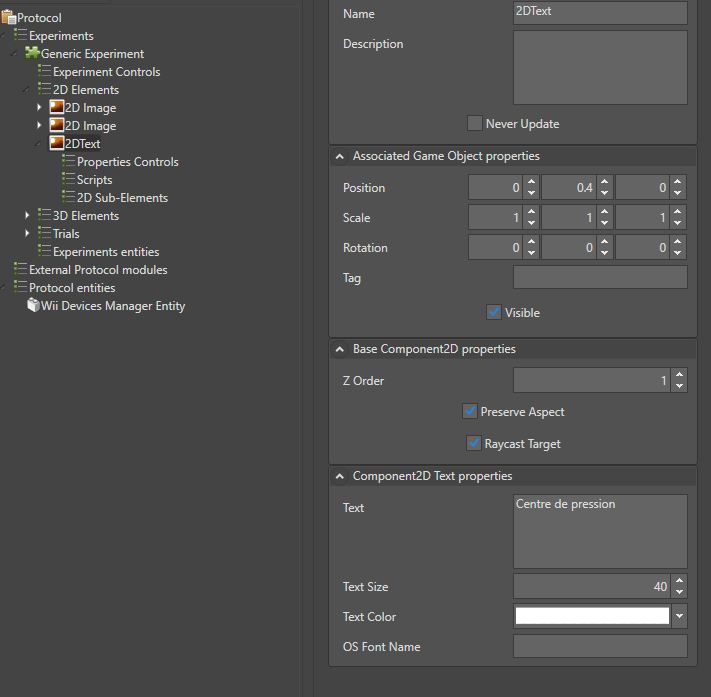This screenshot has height=697, width=711.
Task: Click the Text Size value field
Action: (x=592, y=586)
